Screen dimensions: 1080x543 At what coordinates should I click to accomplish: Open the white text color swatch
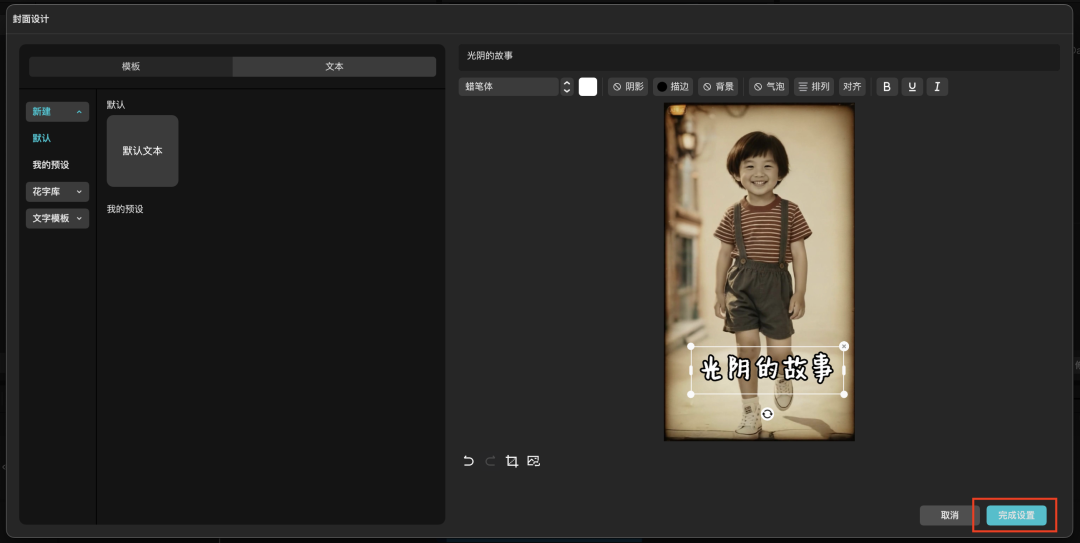pos(588,87)
